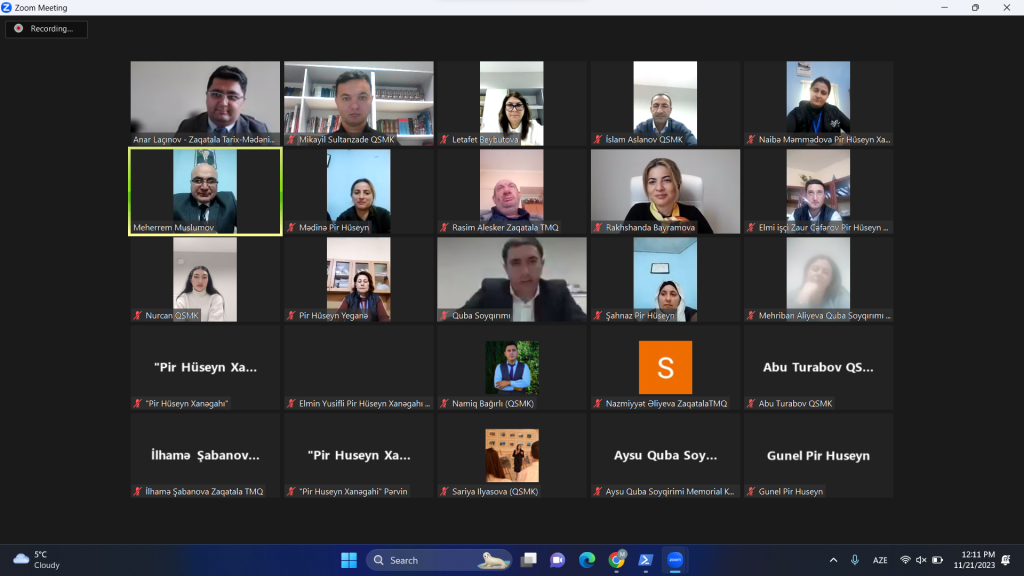Open the Wi-Fi network flyout

[905, 560]
